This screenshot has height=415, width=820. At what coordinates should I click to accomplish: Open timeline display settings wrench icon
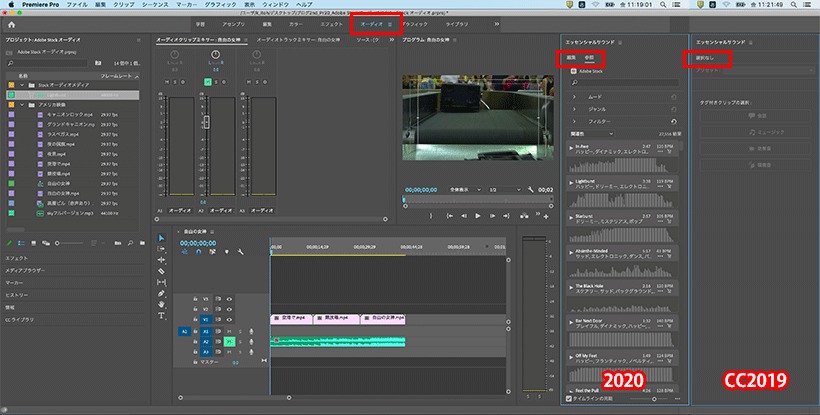pos(241,251)
